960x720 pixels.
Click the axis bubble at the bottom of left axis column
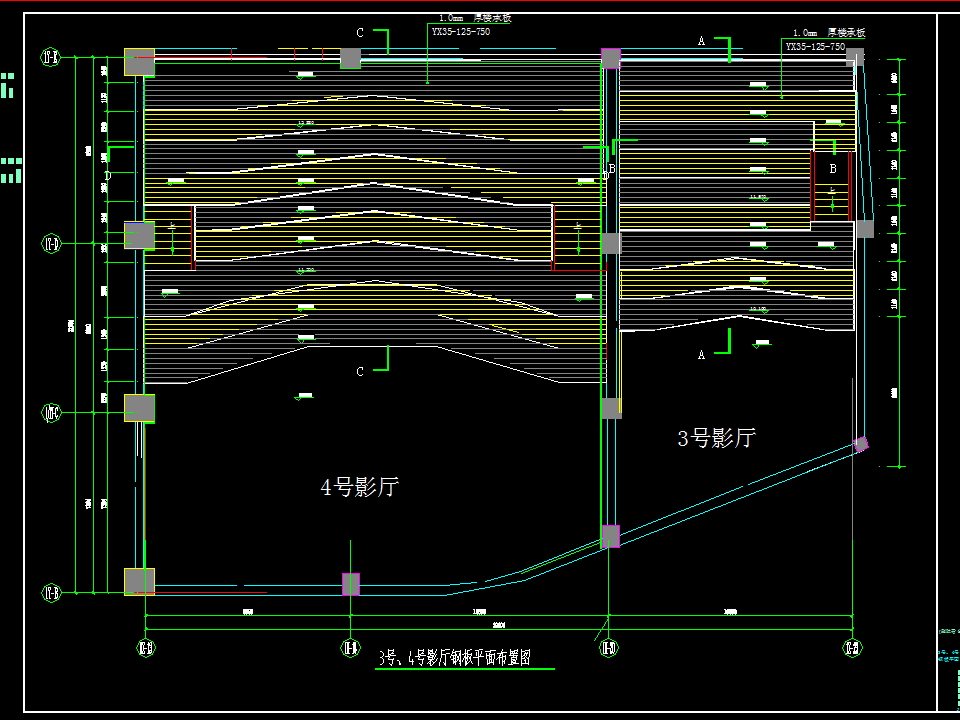pos(51,593)
